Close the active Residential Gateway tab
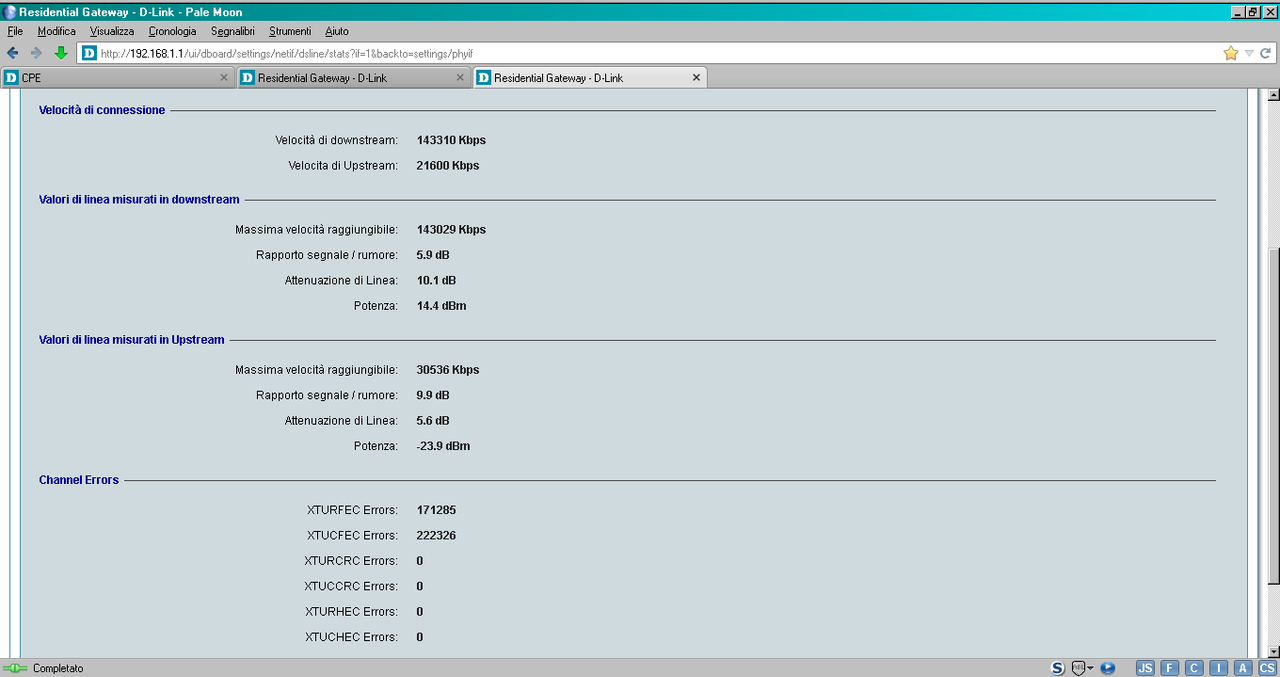Viewport: 1280px width, 677px height. click(x=696, y=77)
